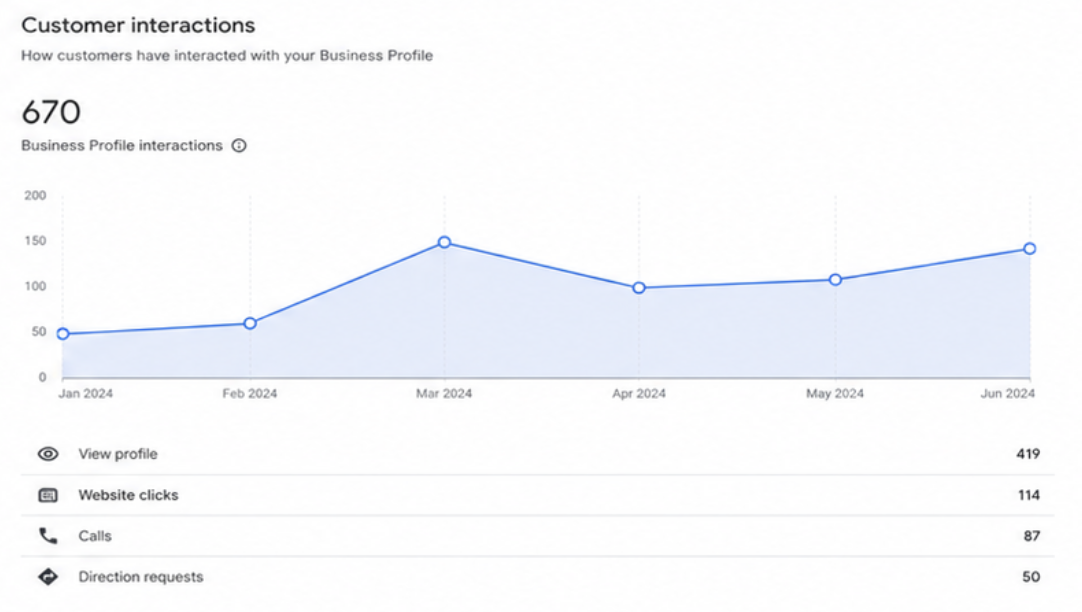Click the Direction requests count 50

tap(1031, 577)
